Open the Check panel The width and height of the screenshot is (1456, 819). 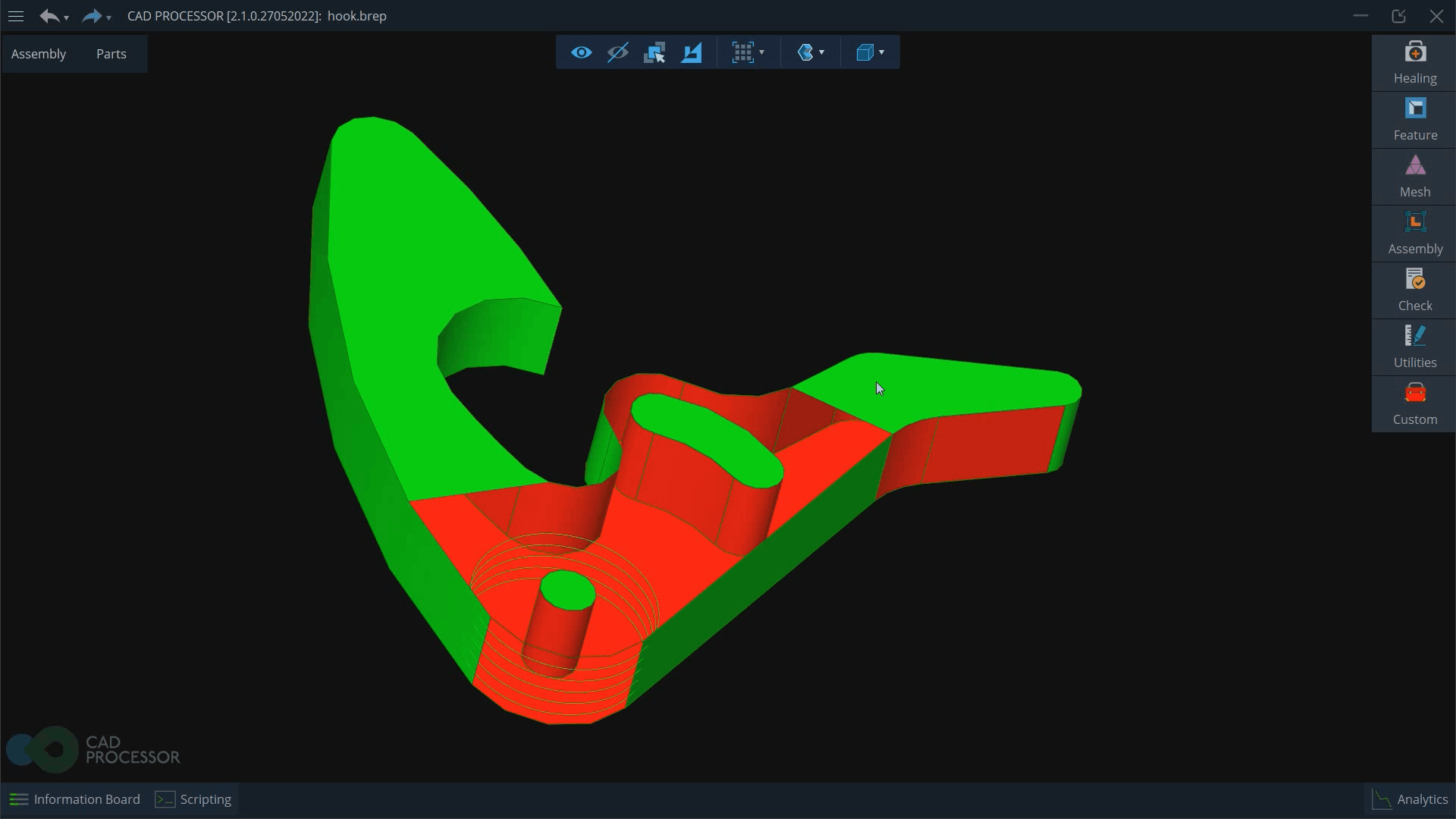click(x=1414, y=291)
